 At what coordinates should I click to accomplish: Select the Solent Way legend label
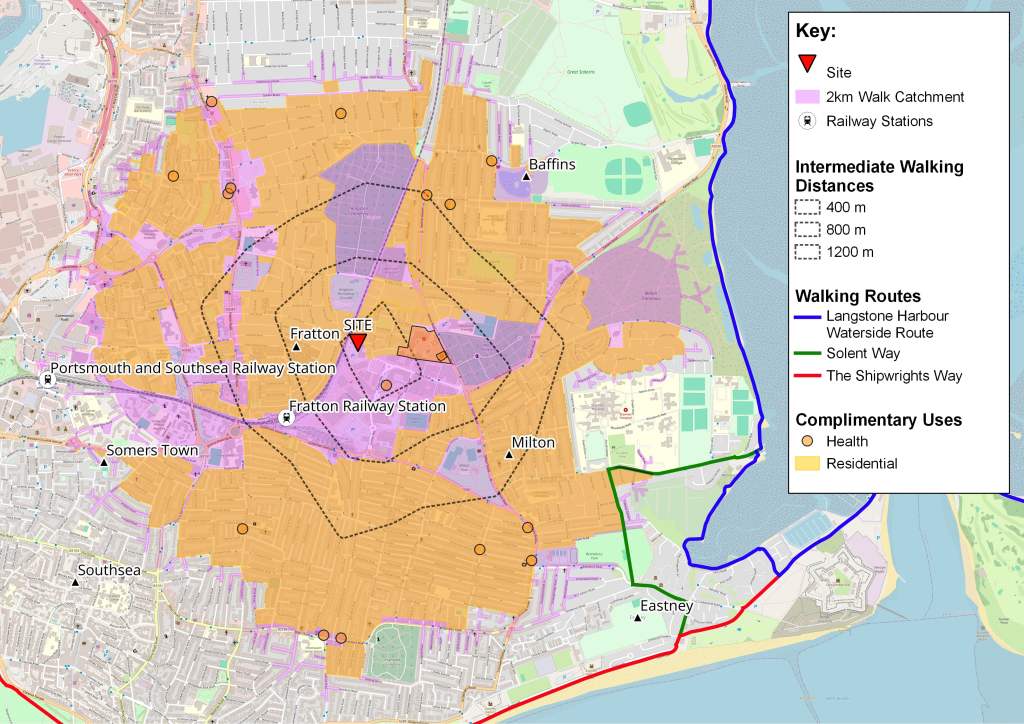[x=863, y=354]
